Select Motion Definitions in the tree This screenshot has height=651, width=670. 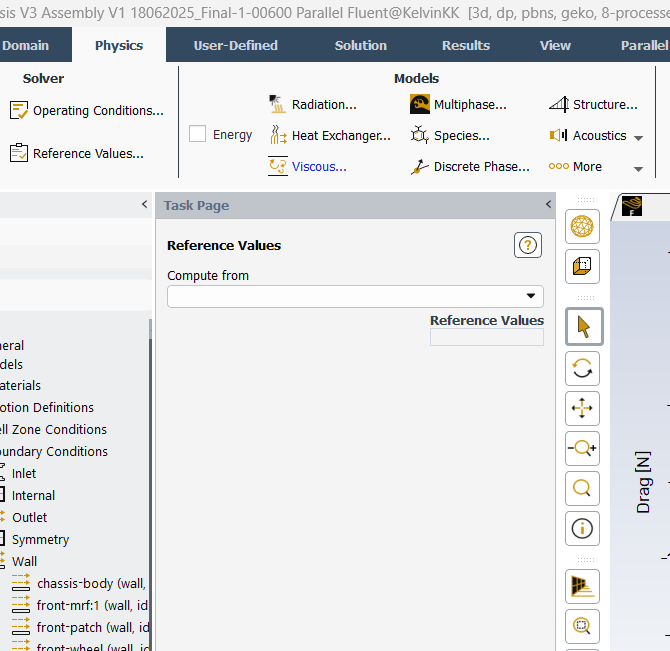pyautogui.click(x=47, y=408)
